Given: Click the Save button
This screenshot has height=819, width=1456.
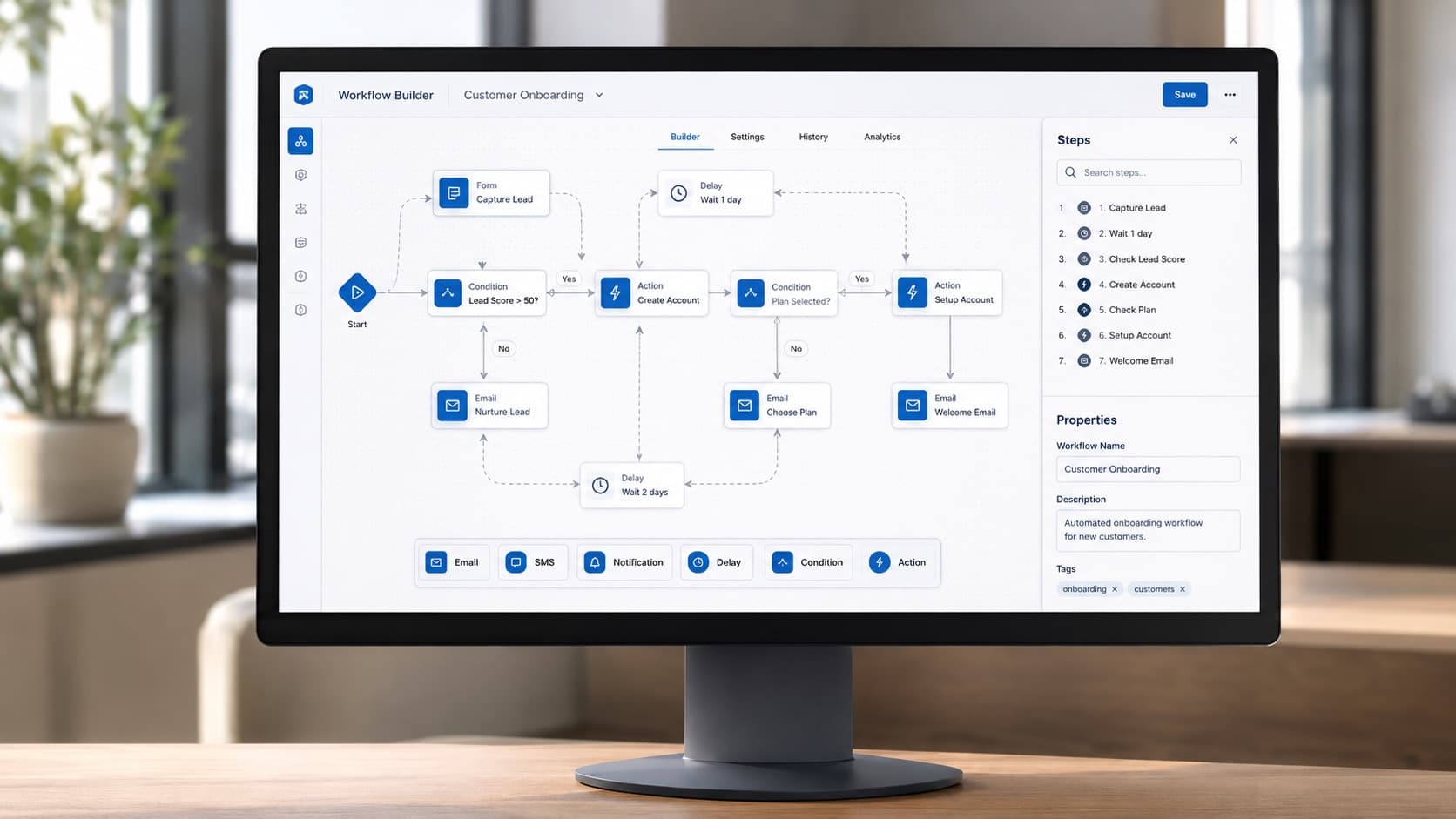Looking at the screenshot, I should point(1184,95).
